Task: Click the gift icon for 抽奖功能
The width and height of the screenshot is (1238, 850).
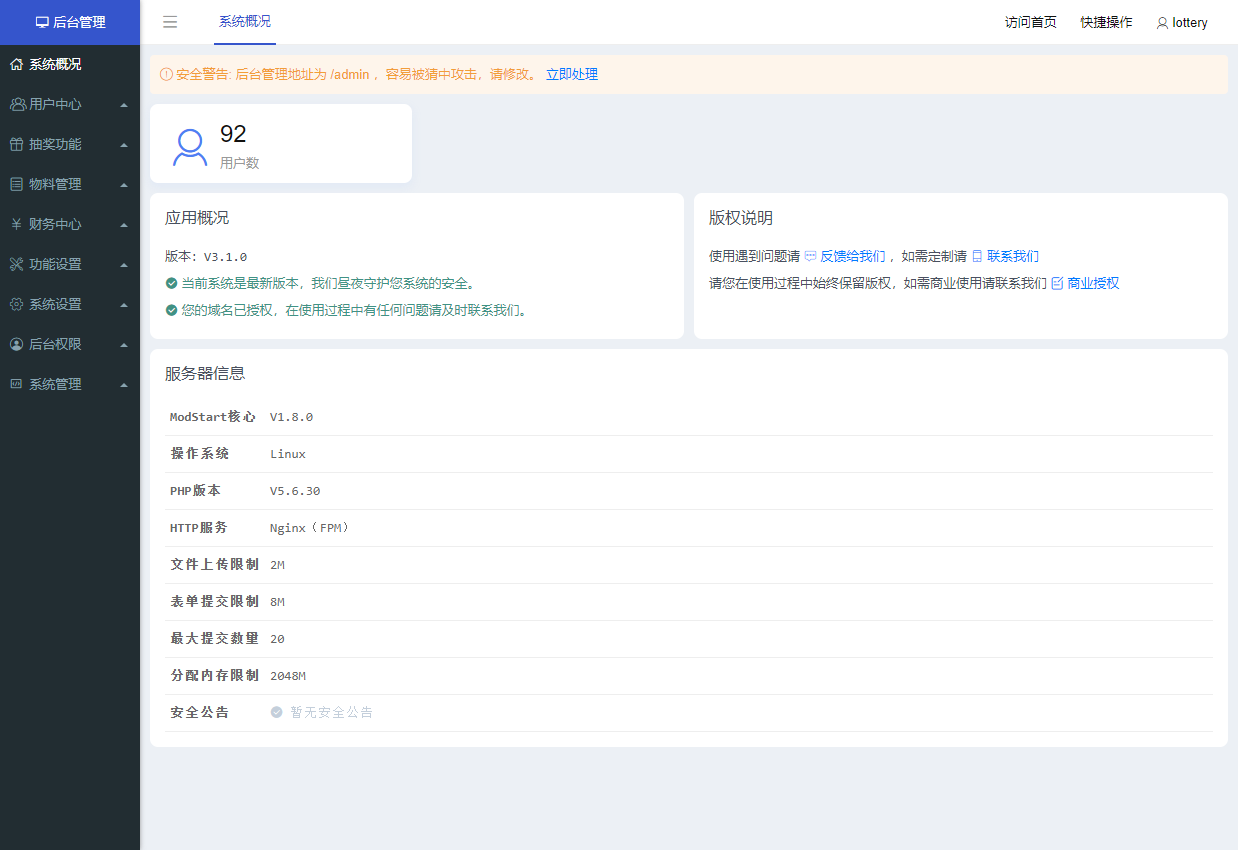Action: point(17,144)
